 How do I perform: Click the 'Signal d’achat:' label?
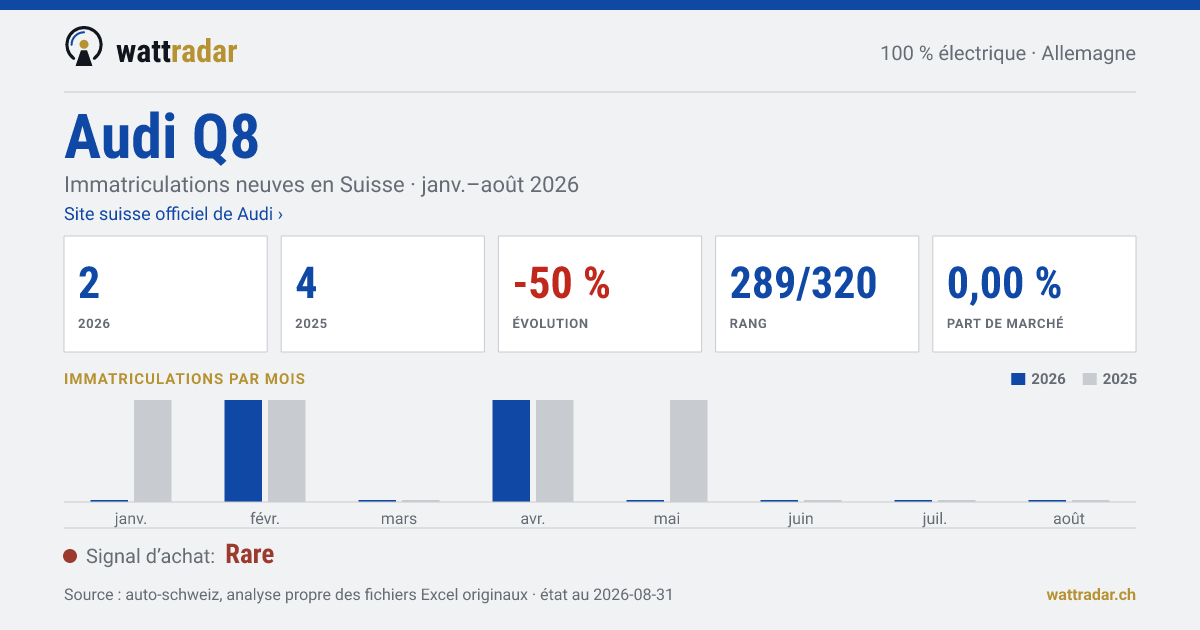tap(151, 556)
